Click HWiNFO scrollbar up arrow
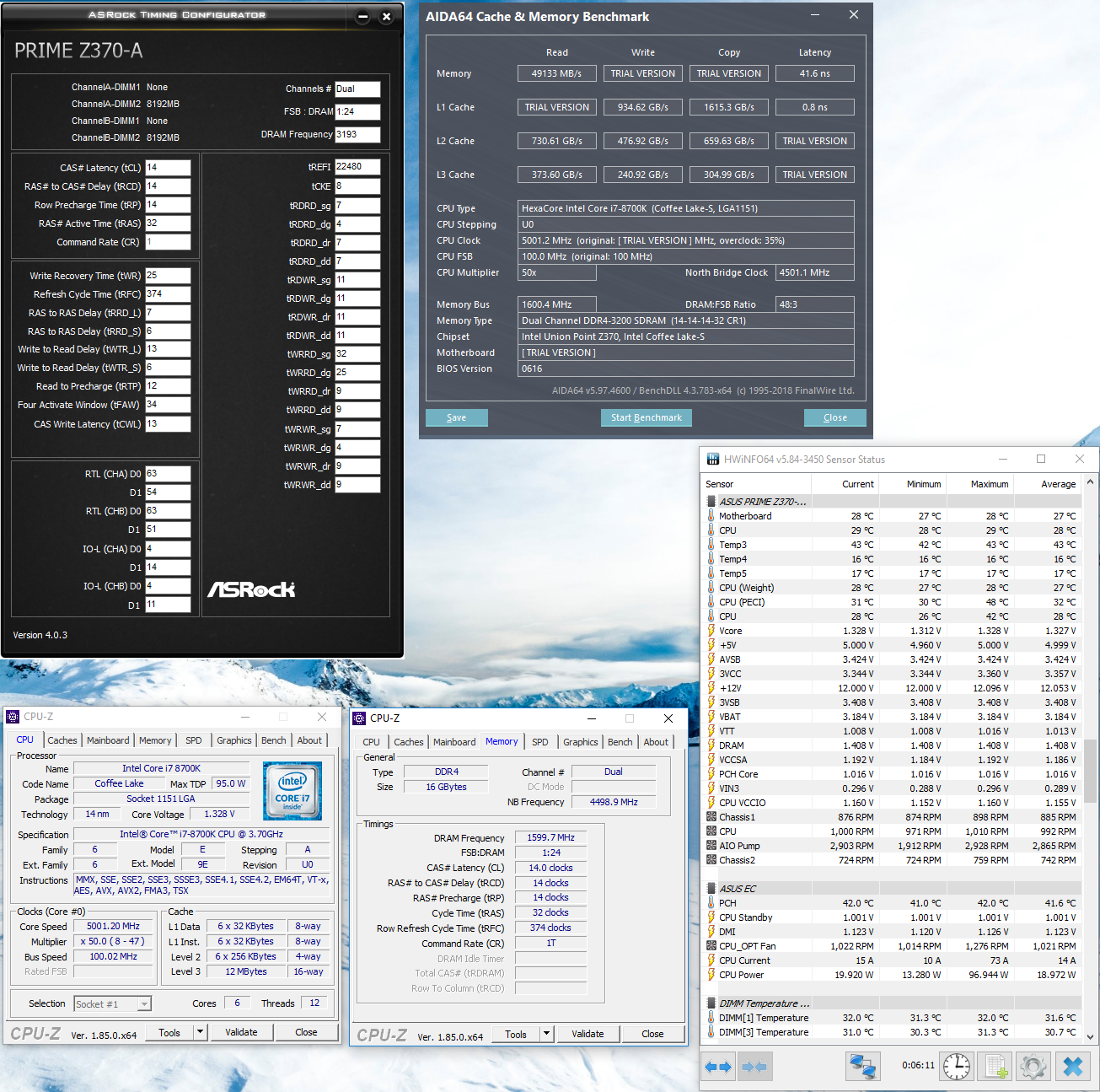This screenshot has width=1100, height=1092. click(1091, 483)
